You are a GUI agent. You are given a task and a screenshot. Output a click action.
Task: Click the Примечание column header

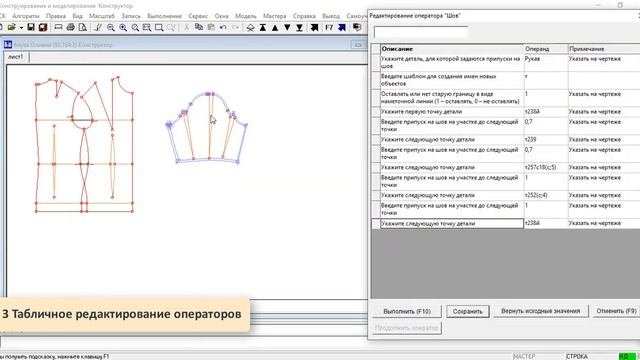pyautogui.click(x=604, y=49)
